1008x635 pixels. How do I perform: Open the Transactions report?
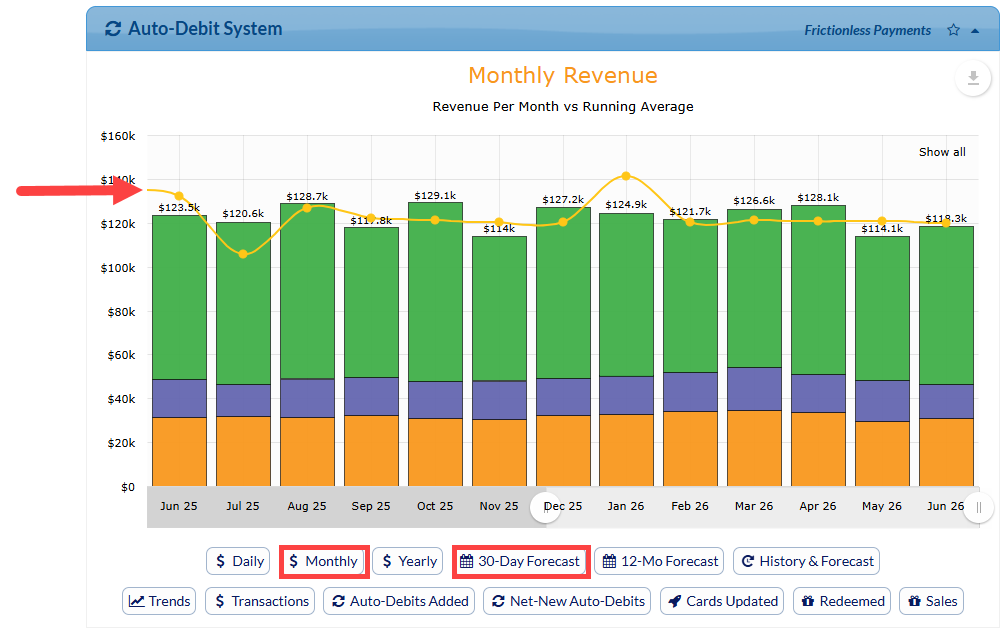tap(260, 601)
